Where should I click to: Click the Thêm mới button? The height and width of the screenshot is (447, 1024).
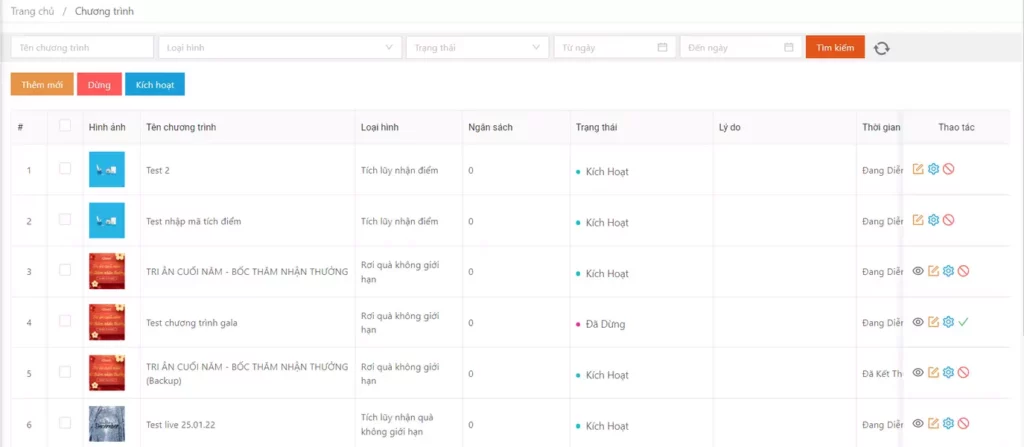[42, 85]
